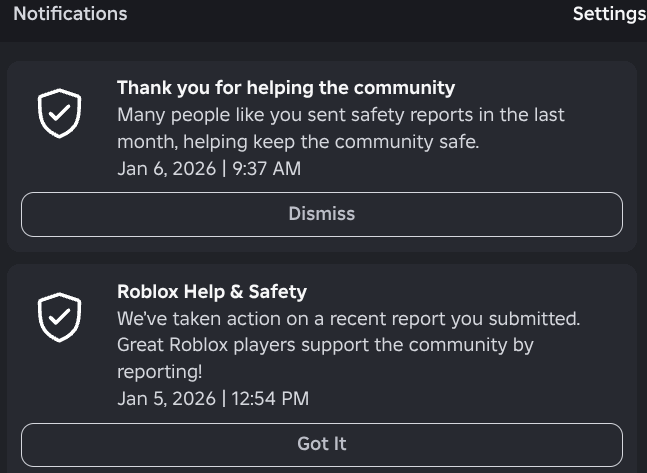The image size is (647, 473).
Task: Click the word 'reporting!' in the second notification
Action: point(160,372)
